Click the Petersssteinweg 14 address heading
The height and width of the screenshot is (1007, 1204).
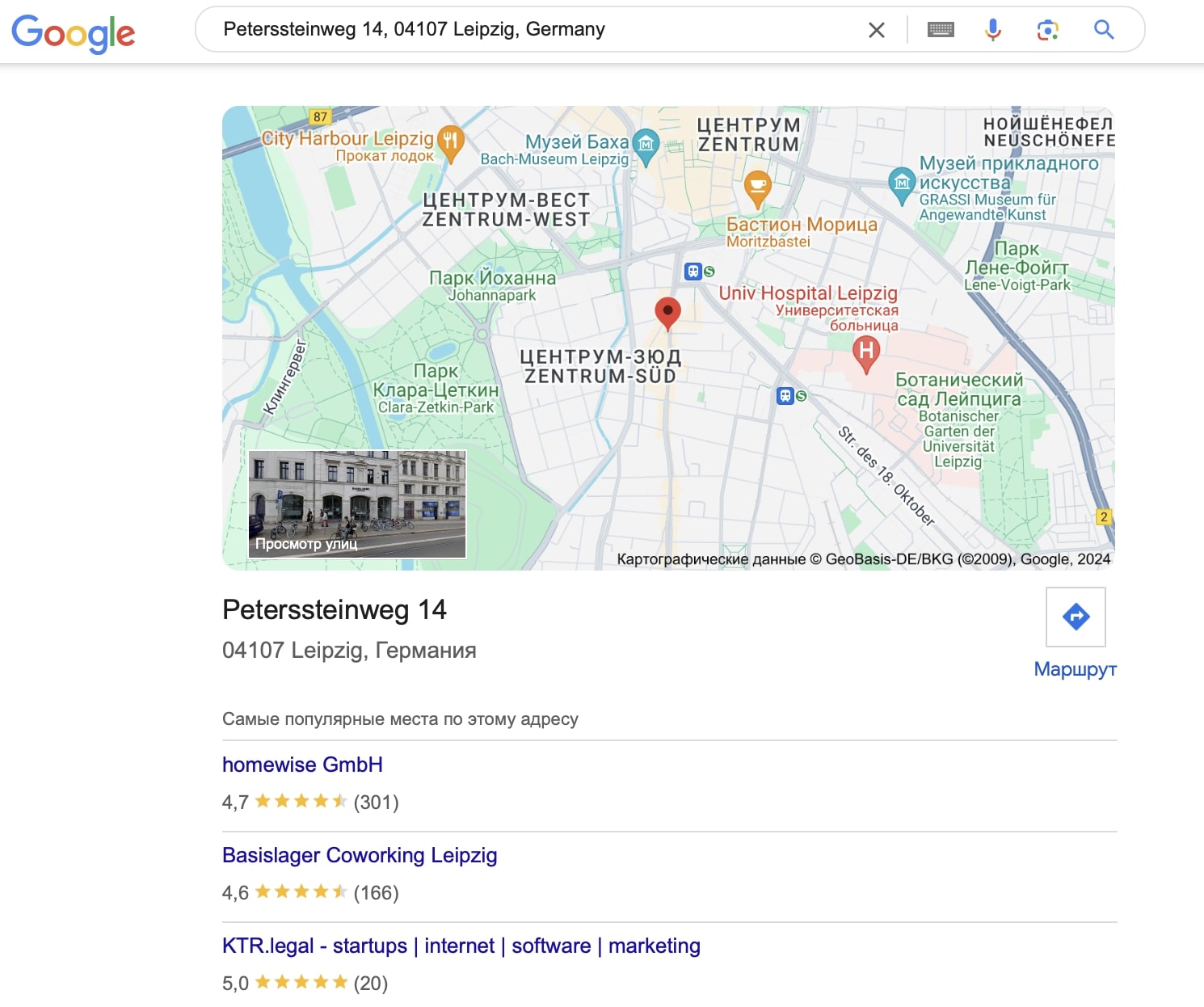click(335, 609)
